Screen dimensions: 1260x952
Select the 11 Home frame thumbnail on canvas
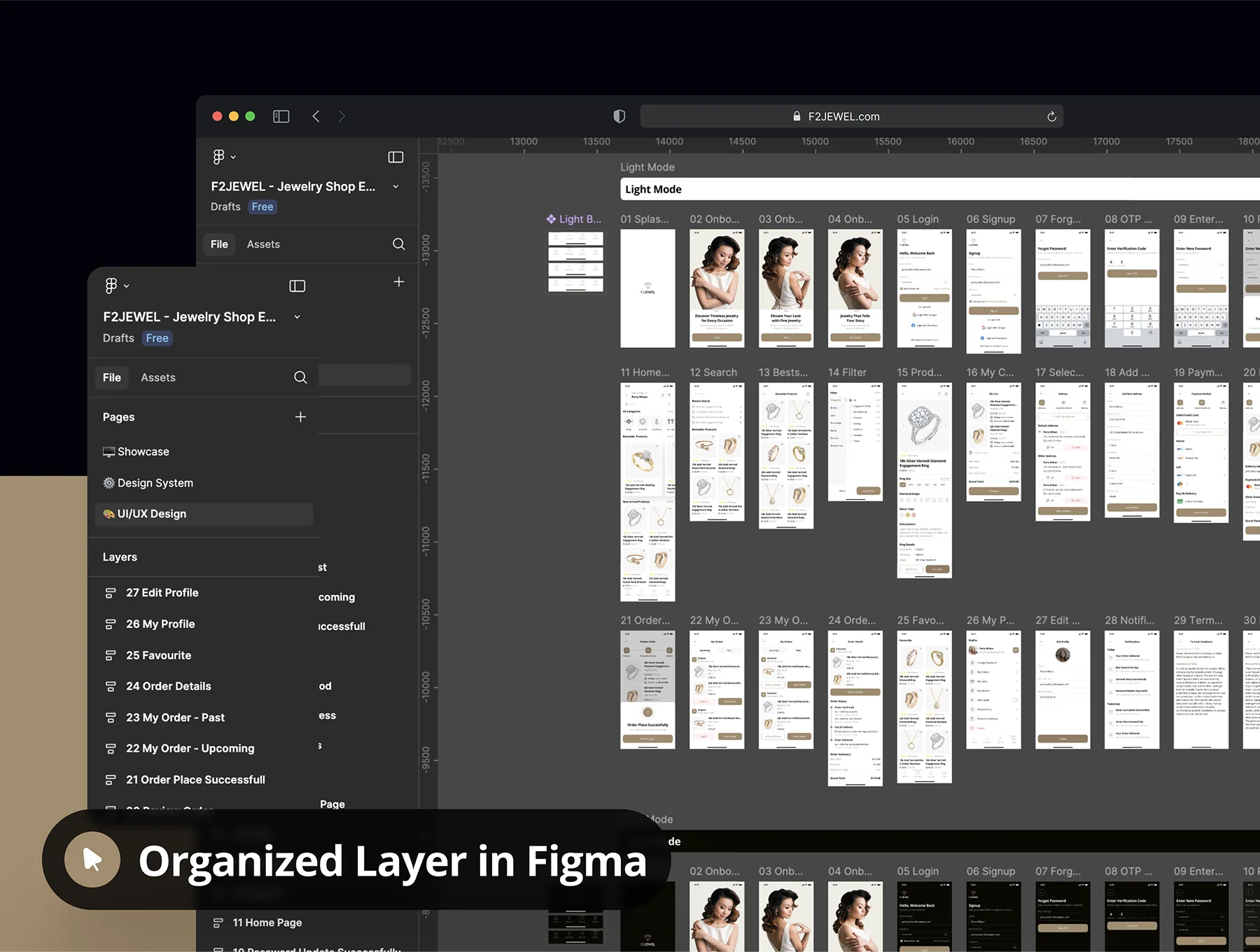[x=647, y=492]
